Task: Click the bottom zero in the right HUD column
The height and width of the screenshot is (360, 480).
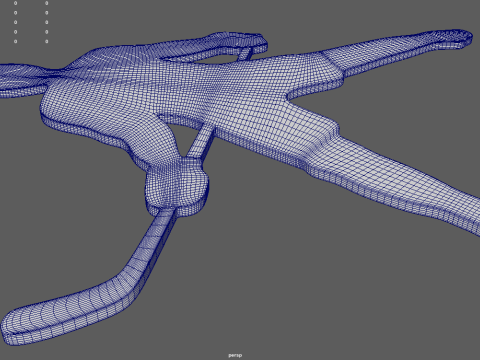Action: pyautogui.click(x=46, y=41)
